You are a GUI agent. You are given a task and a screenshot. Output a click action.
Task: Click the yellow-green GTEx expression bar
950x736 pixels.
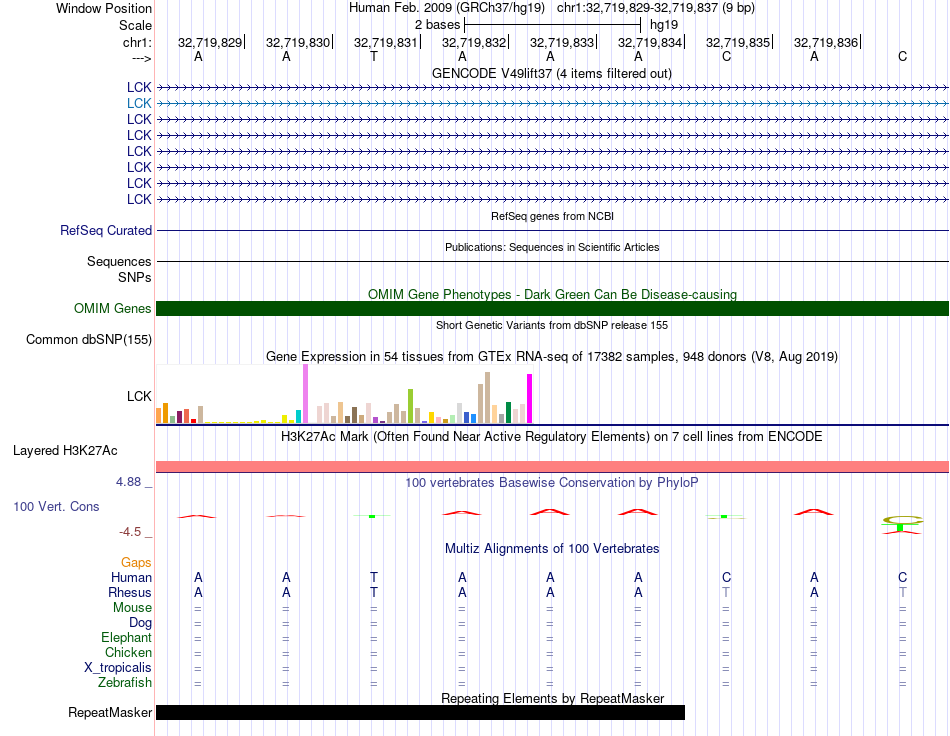pos(410,406)
